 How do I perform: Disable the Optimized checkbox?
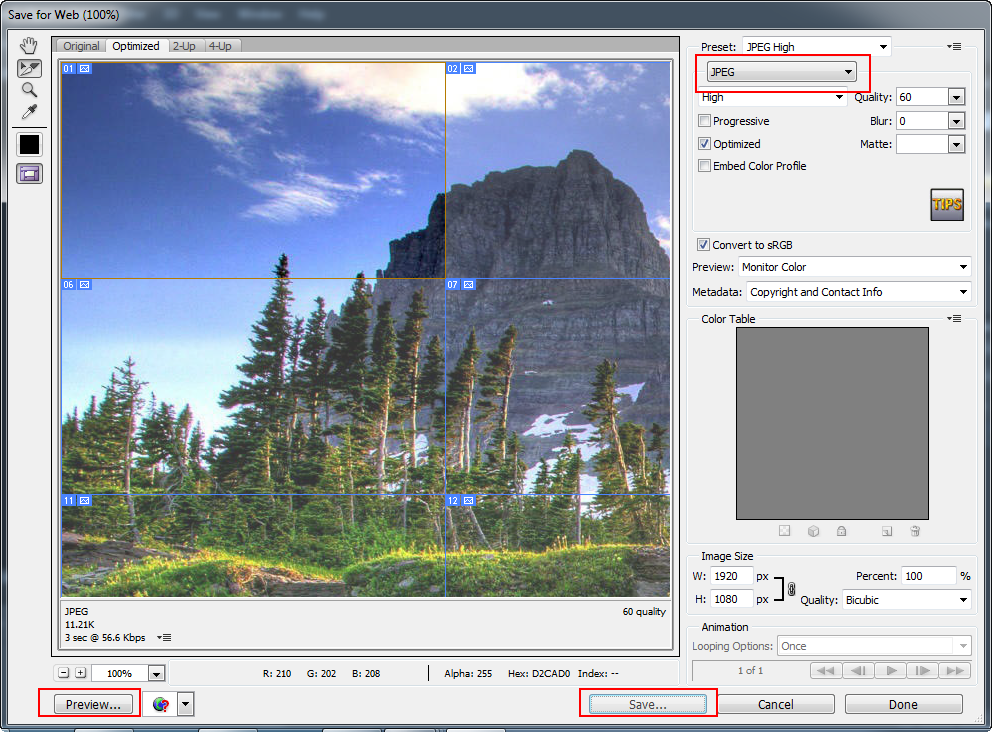coord(705,143)
